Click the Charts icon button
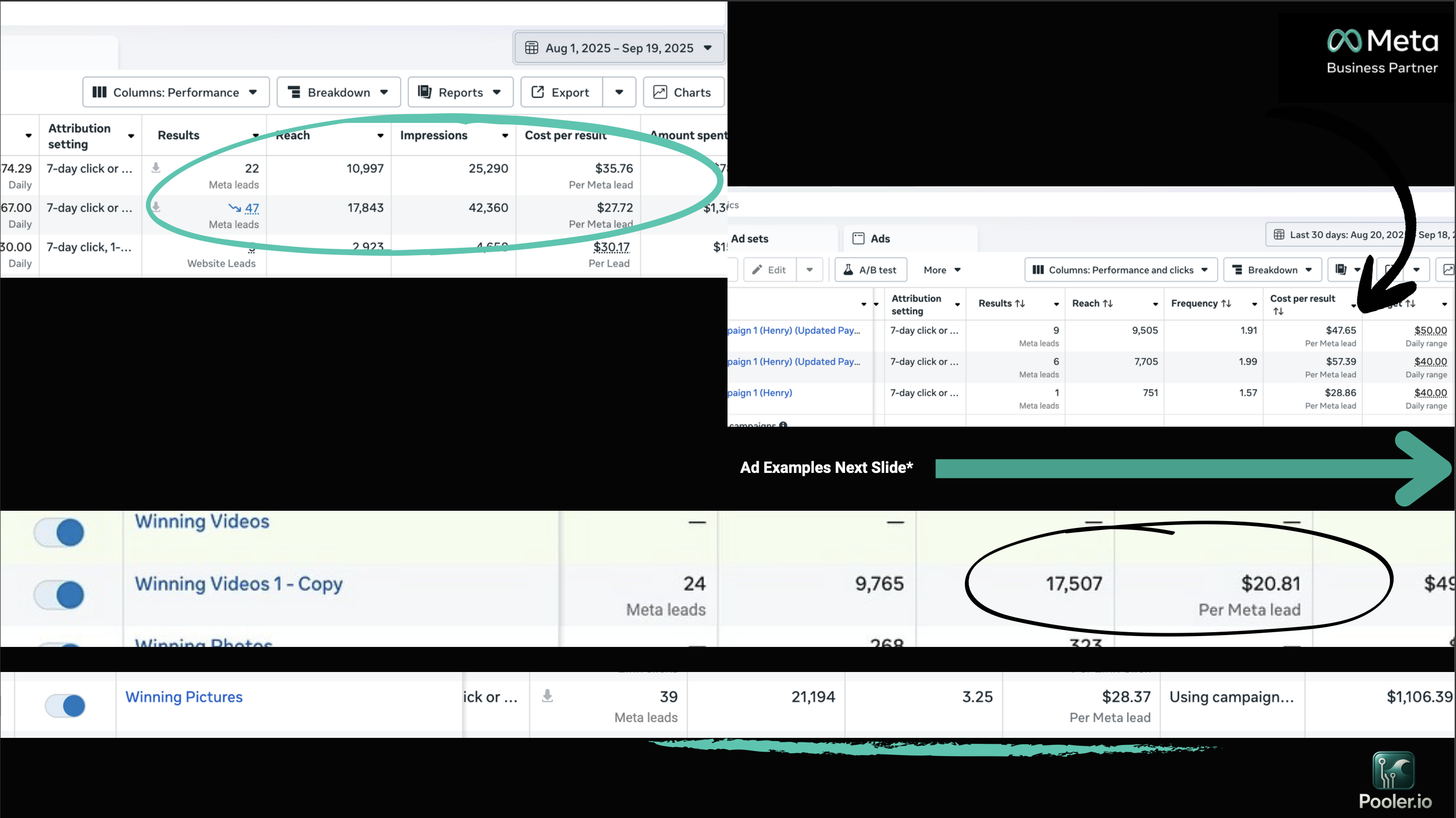1456x818 pixels. pos(683,92)
